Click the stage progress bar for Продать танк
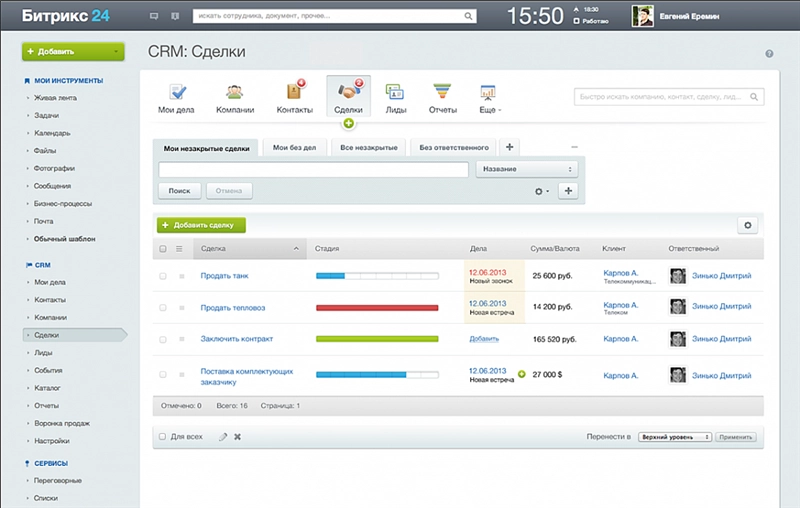Screen dimensions: 800x508 pyautogui.click(x=377, y=276)
